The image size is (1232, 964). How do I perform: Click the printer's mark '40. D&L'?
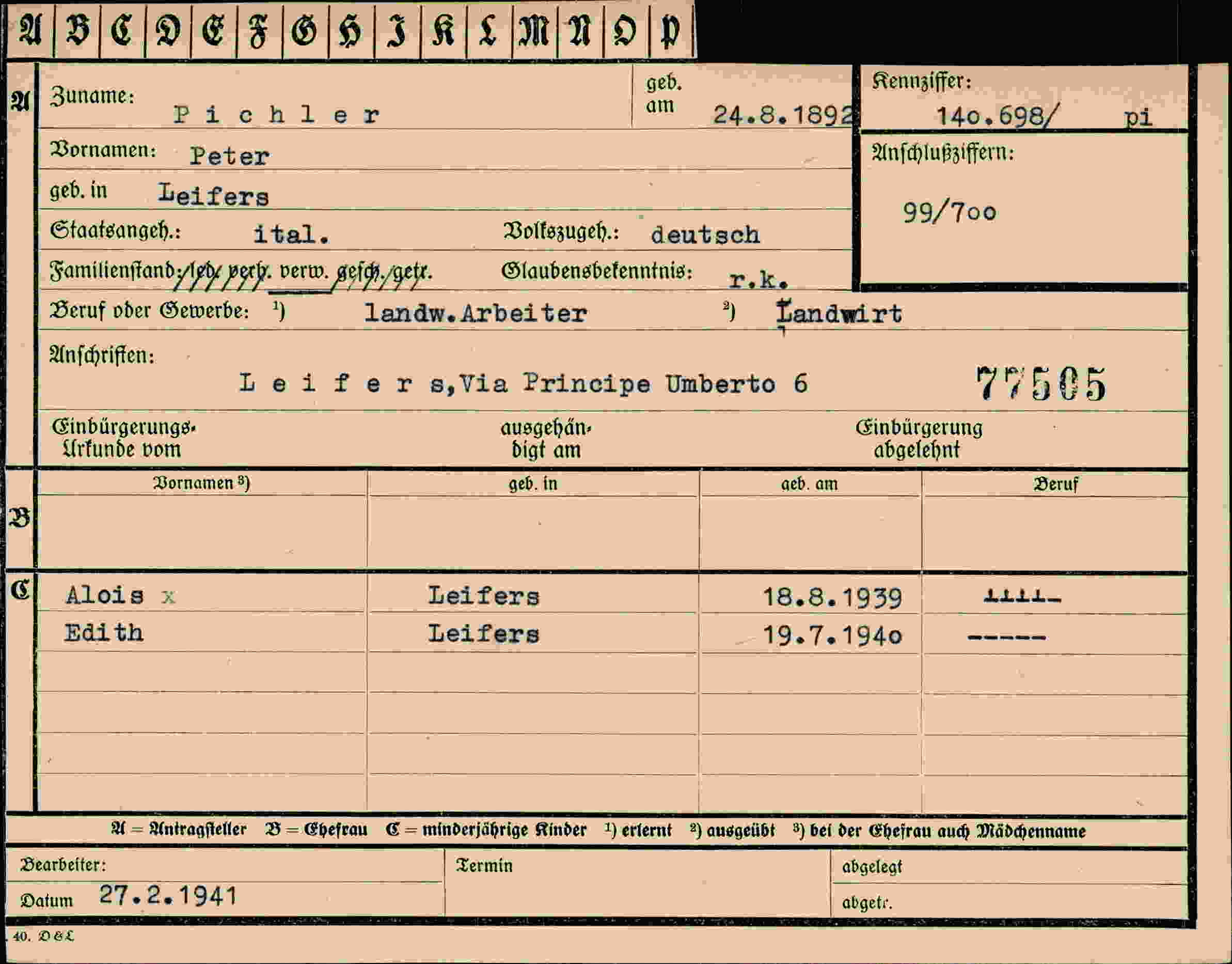[x=43, y=936]
